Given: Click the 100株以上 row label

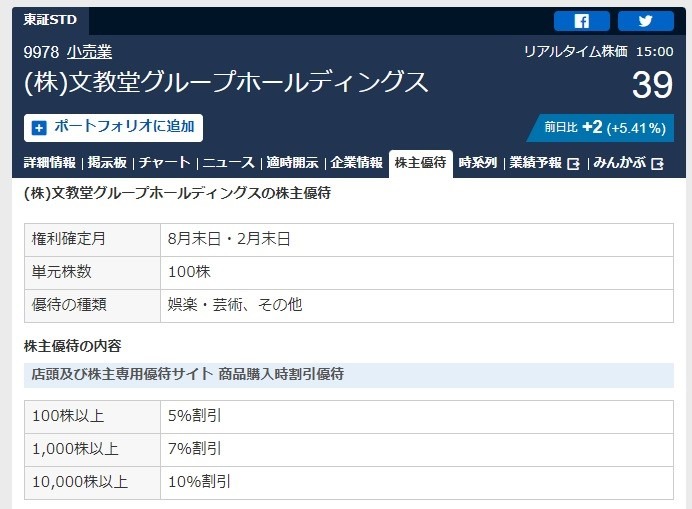Looking at the screenshot, I should point(92,417).
